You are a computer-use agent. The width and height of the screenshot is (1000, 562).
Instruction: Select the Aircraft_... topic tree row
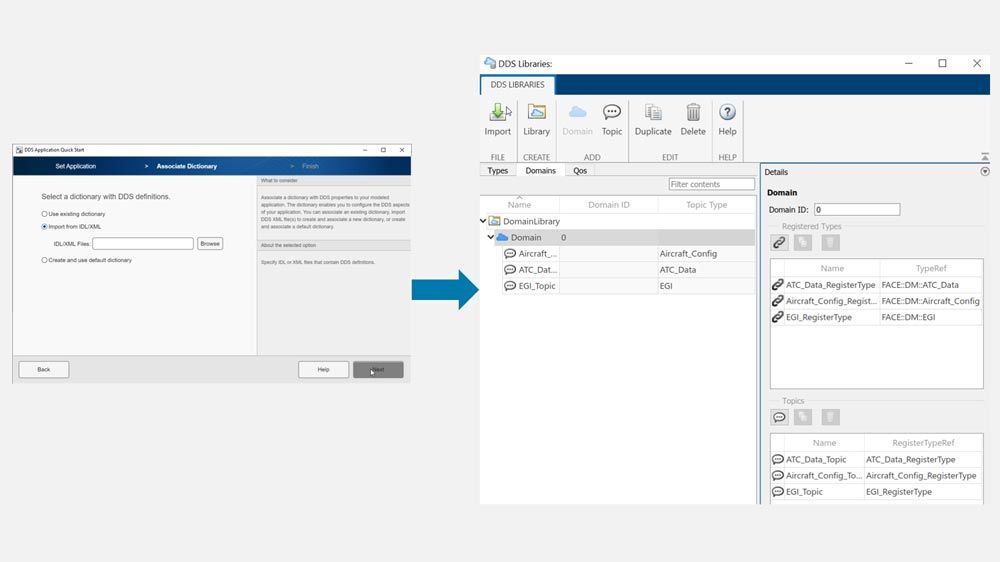pyautogui.click(x=628, y=253)
